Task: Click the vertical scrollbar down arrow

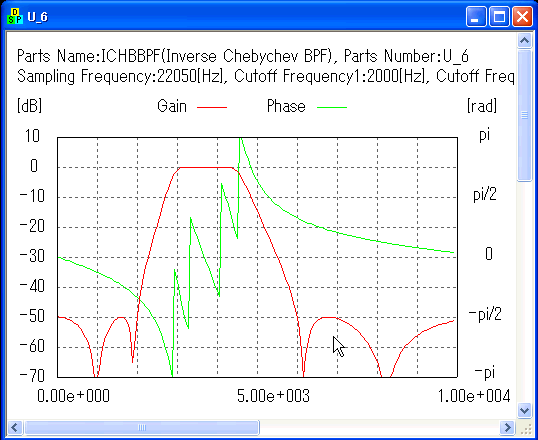Action: point(524,410)
